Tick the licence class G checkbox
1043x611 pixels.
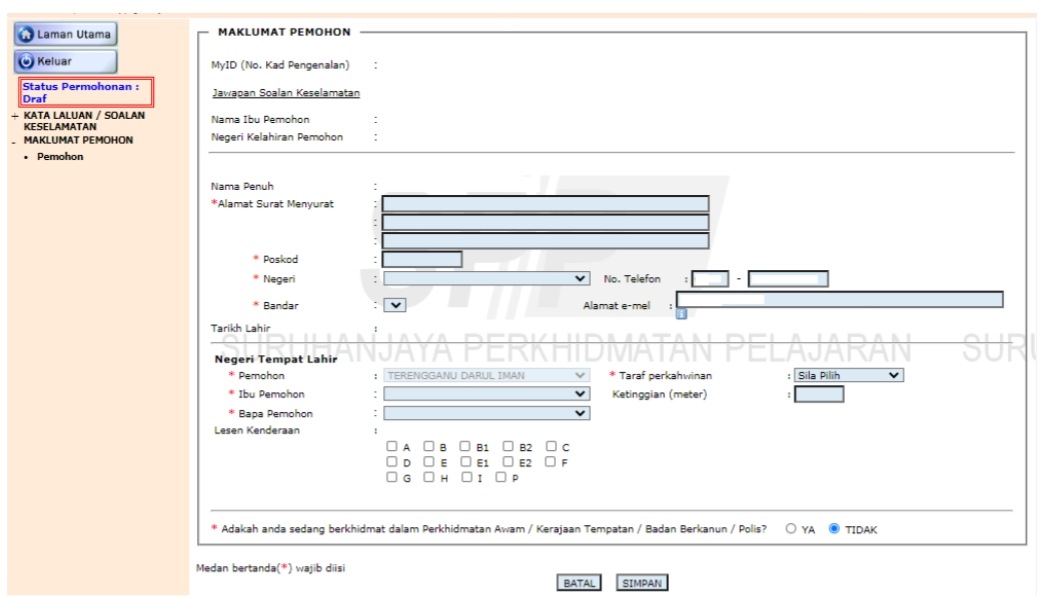click(x=392, y=477)
